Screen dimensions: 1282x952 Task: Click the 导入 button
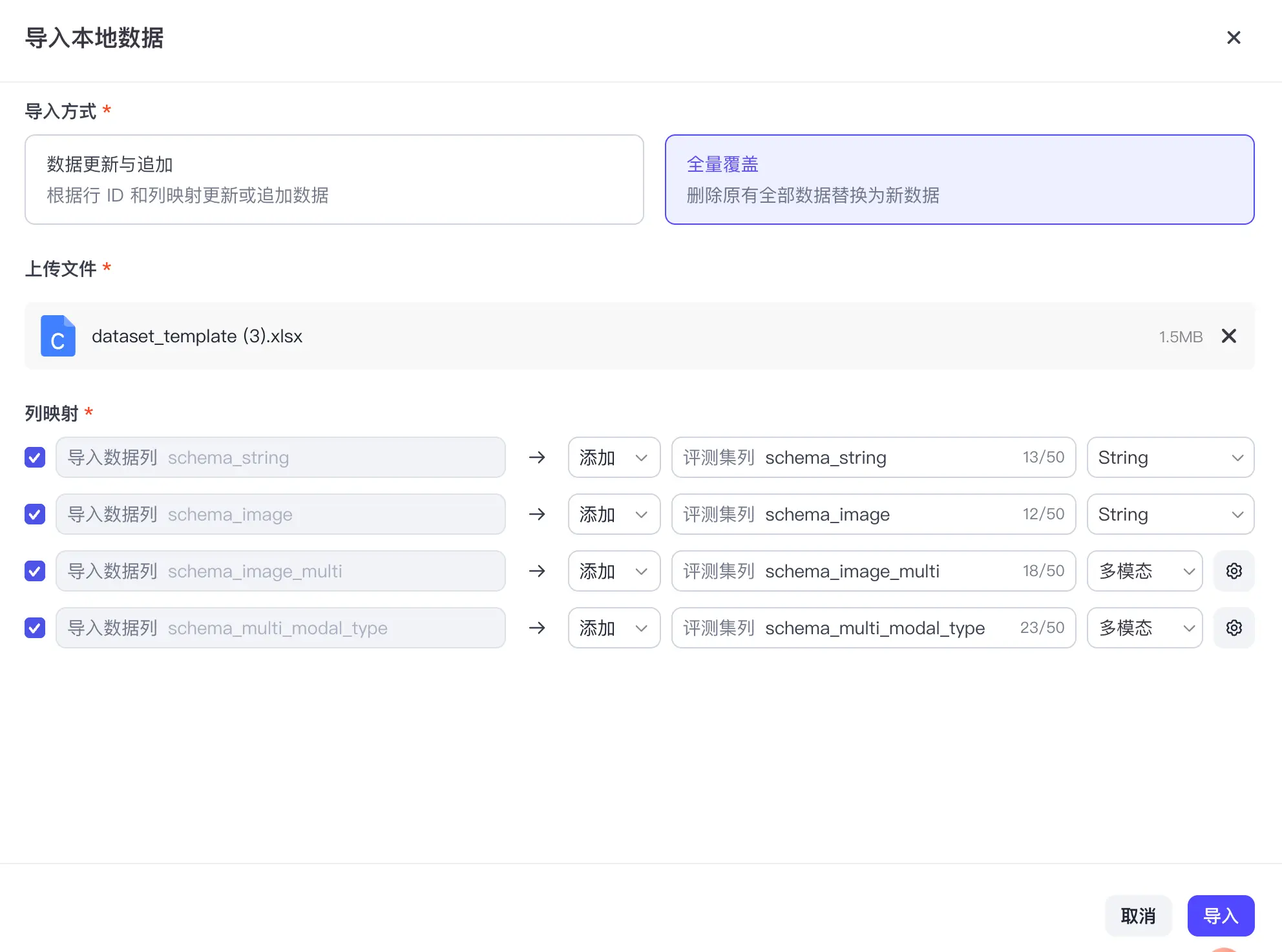[1221, 916]
